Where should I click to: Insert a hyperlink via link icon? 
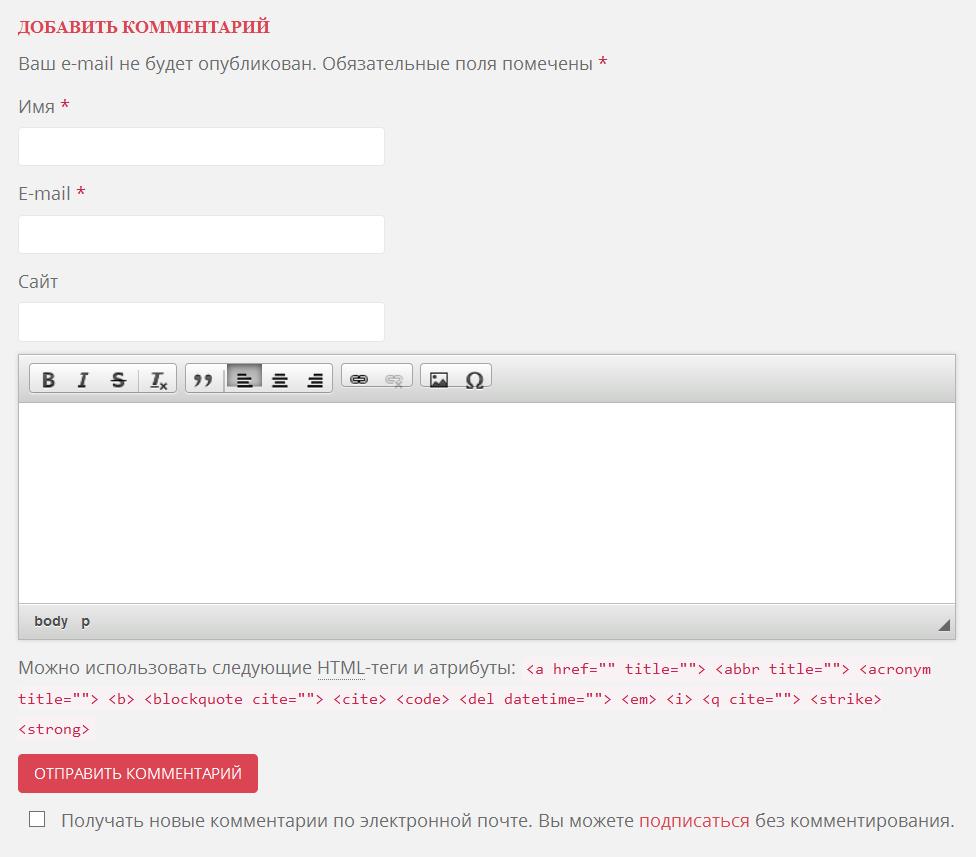click(x=359, y=379)
